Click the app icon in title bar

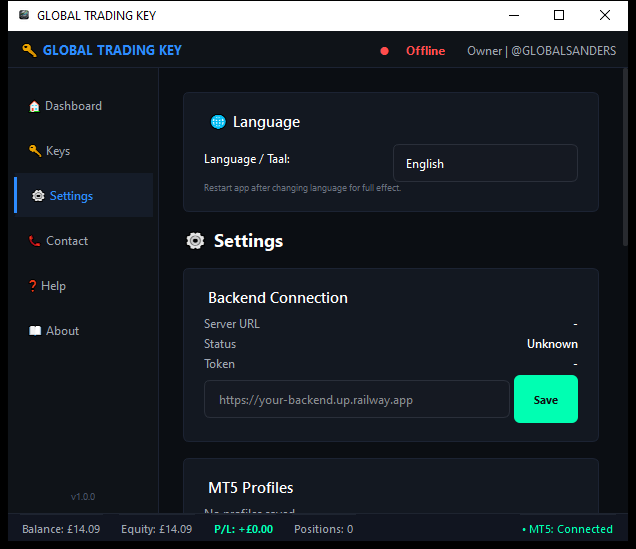(x=24, y=15)
